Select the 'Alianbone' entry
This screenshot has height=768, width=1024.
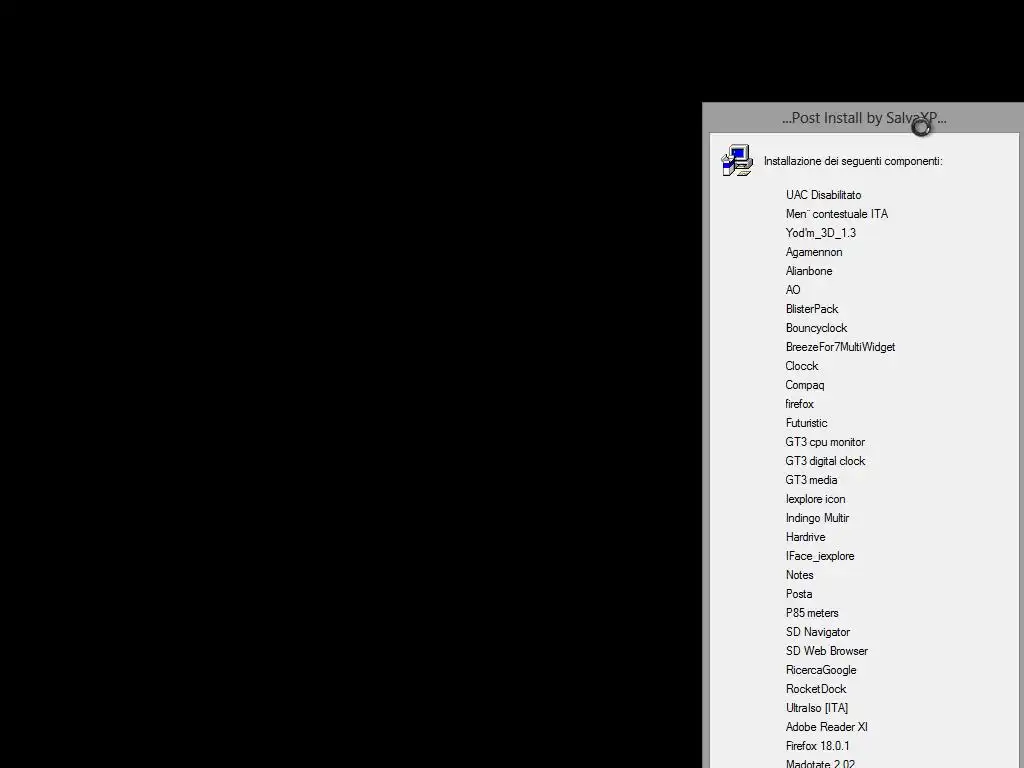point(809,271)
